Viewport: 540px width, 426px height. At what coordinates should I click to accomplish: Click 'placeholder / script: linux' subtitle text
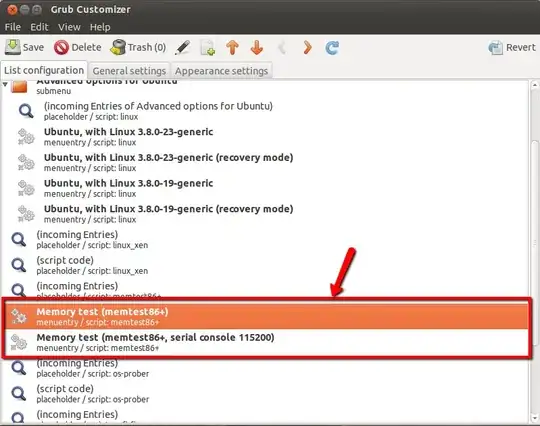coord(91,117)
